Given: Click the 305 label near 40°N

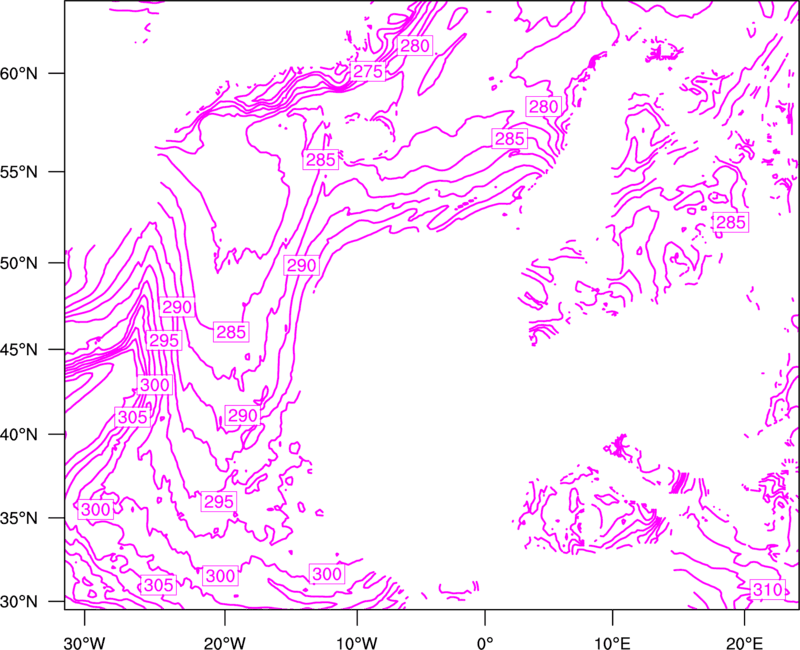Looking at the screenshot, I should [132, 417].
